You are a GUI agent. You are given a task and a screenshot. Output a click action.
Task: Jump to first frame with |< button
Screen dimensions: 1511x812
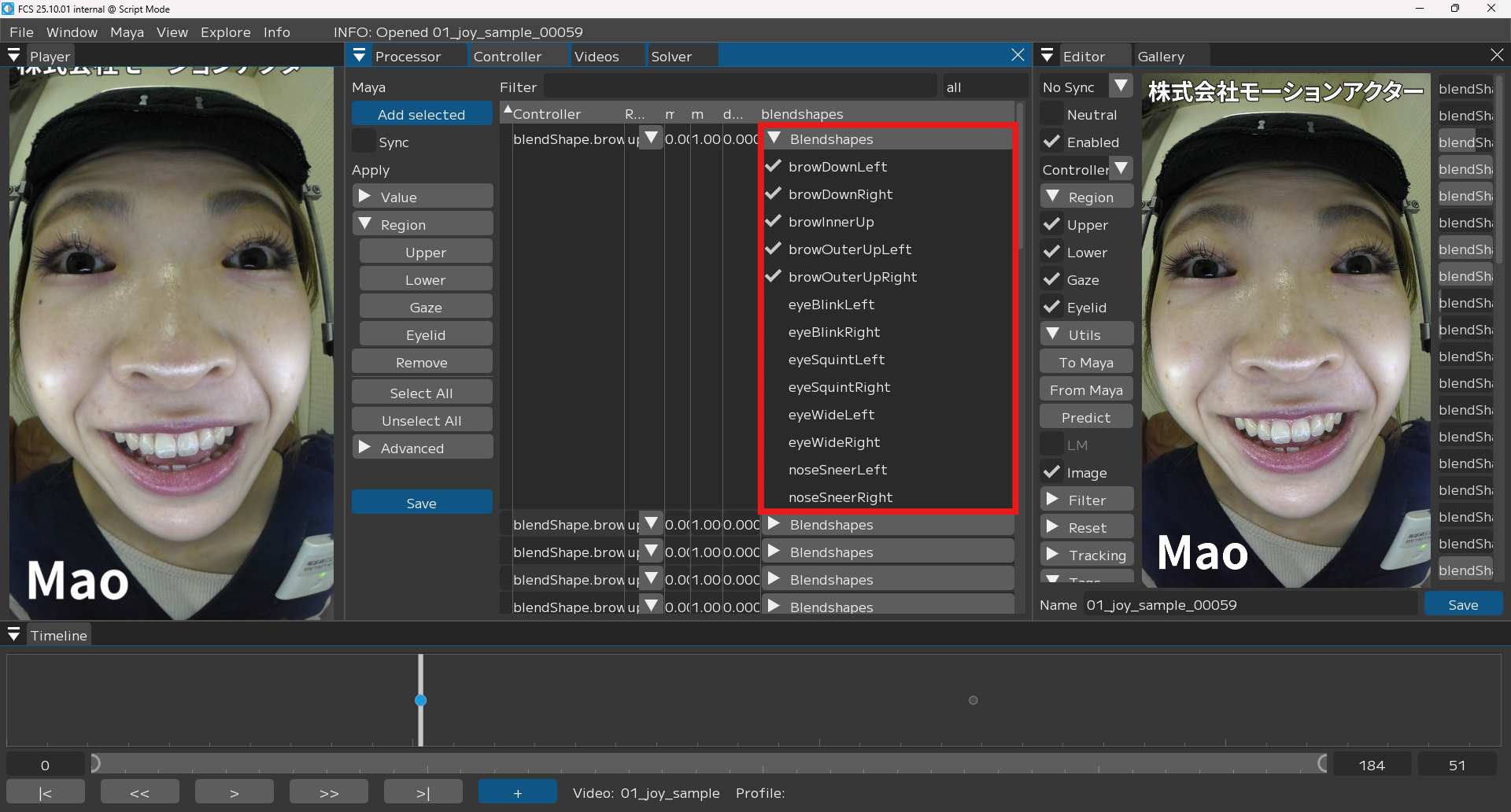pos(46,792)
